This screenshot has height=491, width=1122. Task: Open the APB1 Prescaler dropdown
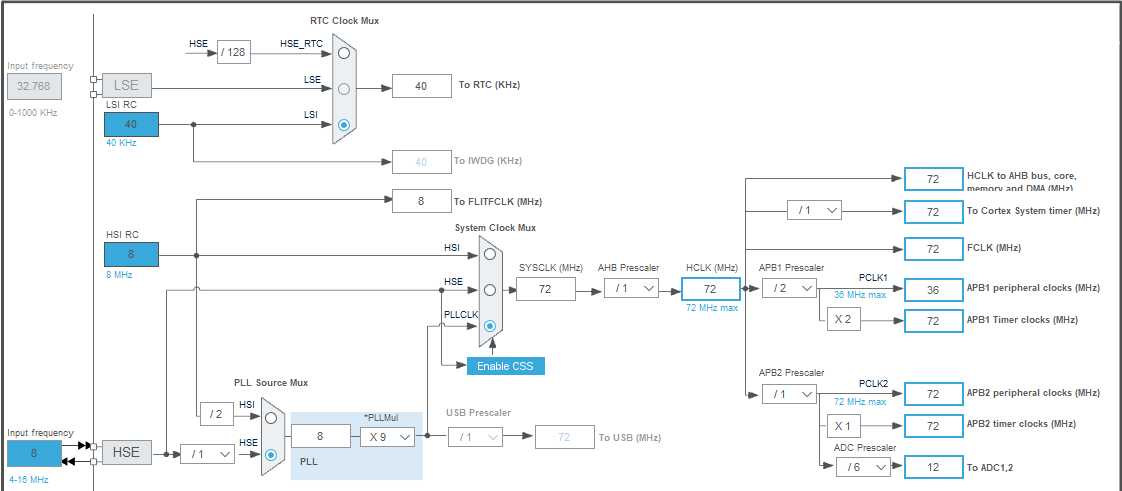pos(789,288)
